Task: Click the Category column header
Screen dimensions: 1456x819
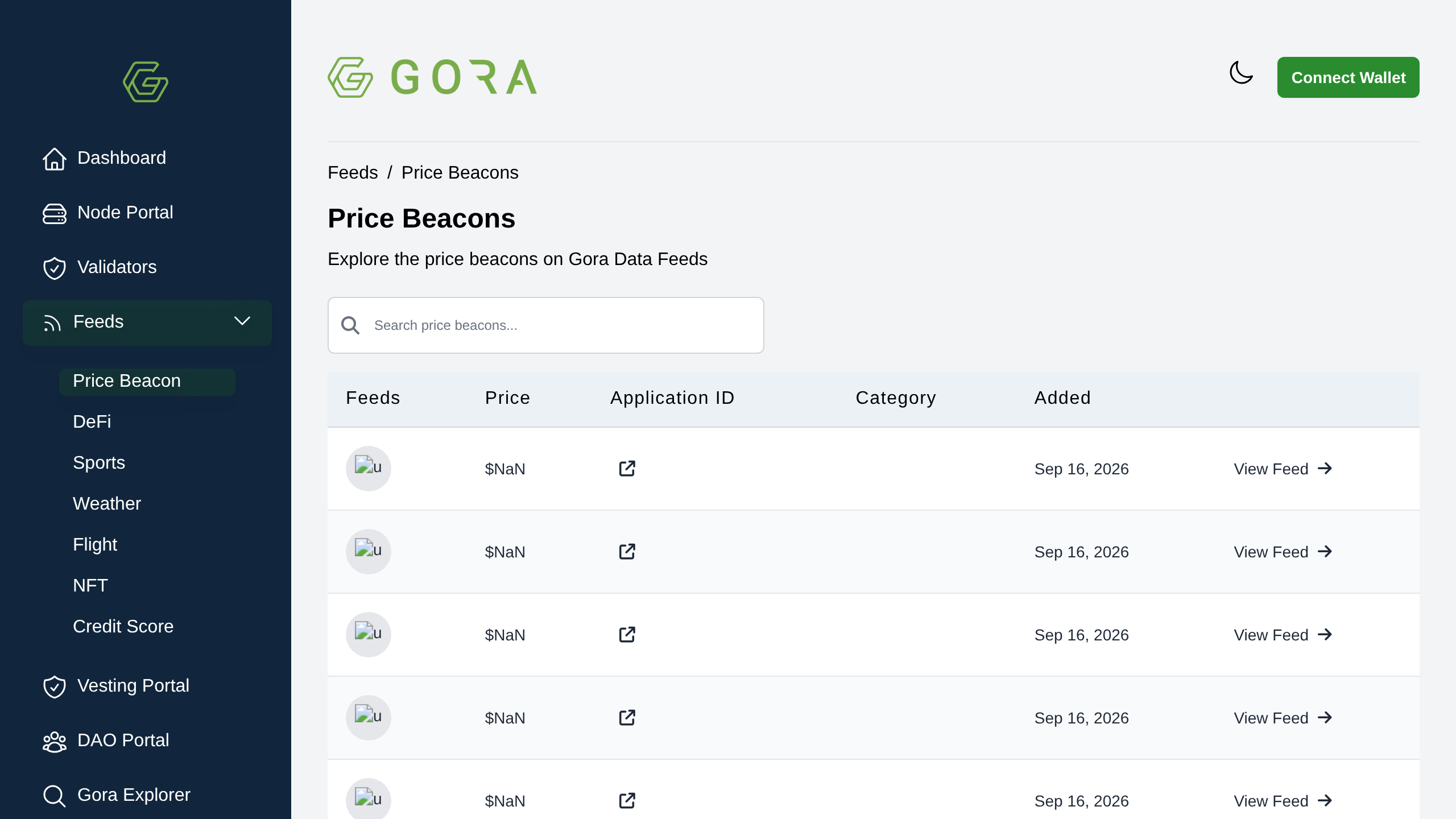Action: pyautogui.click(x=896, y=398)
